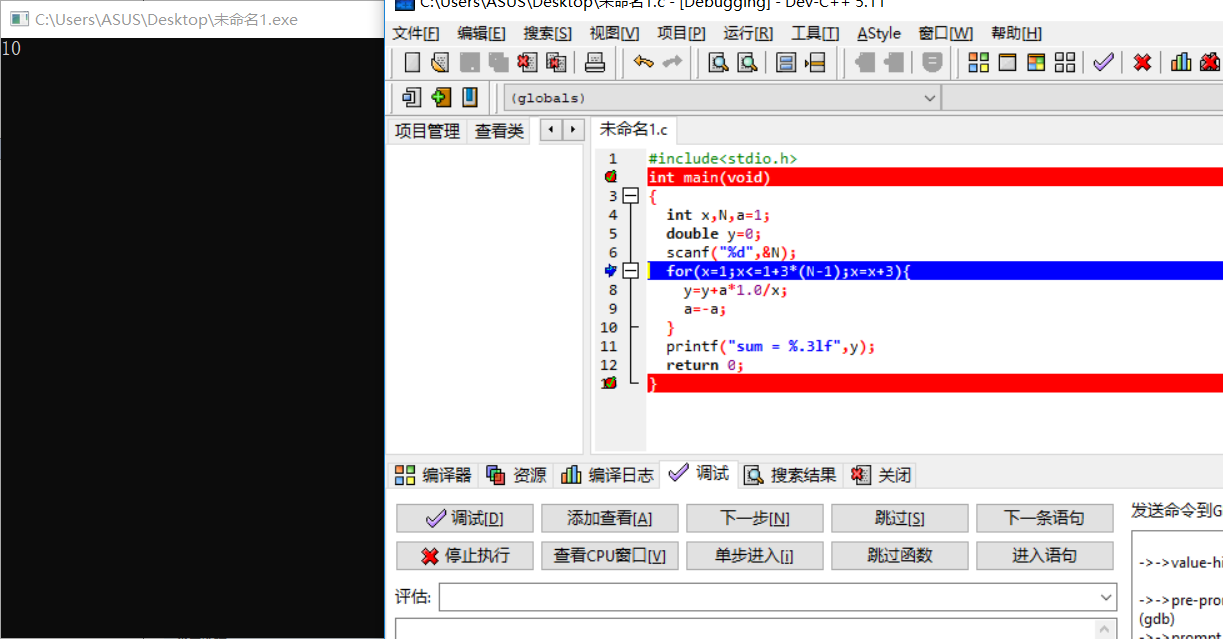Toggle the breakpoint marker on line 2

coord(610,177)
